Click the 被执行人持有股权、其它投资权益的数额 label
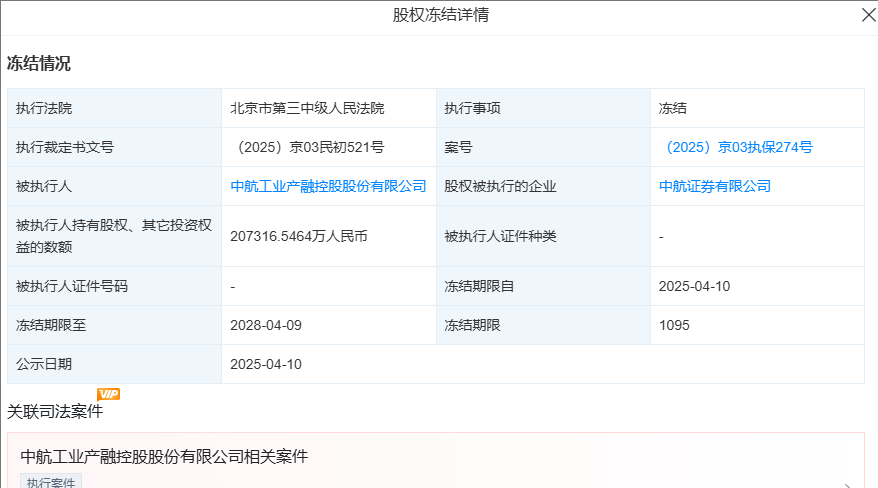This screenshot has width=878, height=488. pyautogui.click(x=114, y=236)
